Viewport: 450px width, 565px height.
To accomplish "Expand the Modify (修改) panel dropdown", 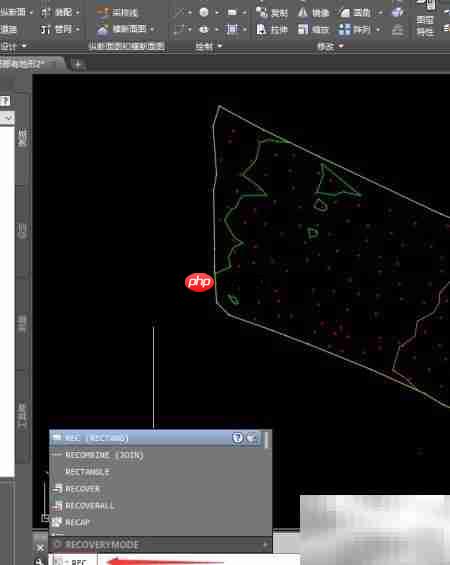I will point(341,46).
